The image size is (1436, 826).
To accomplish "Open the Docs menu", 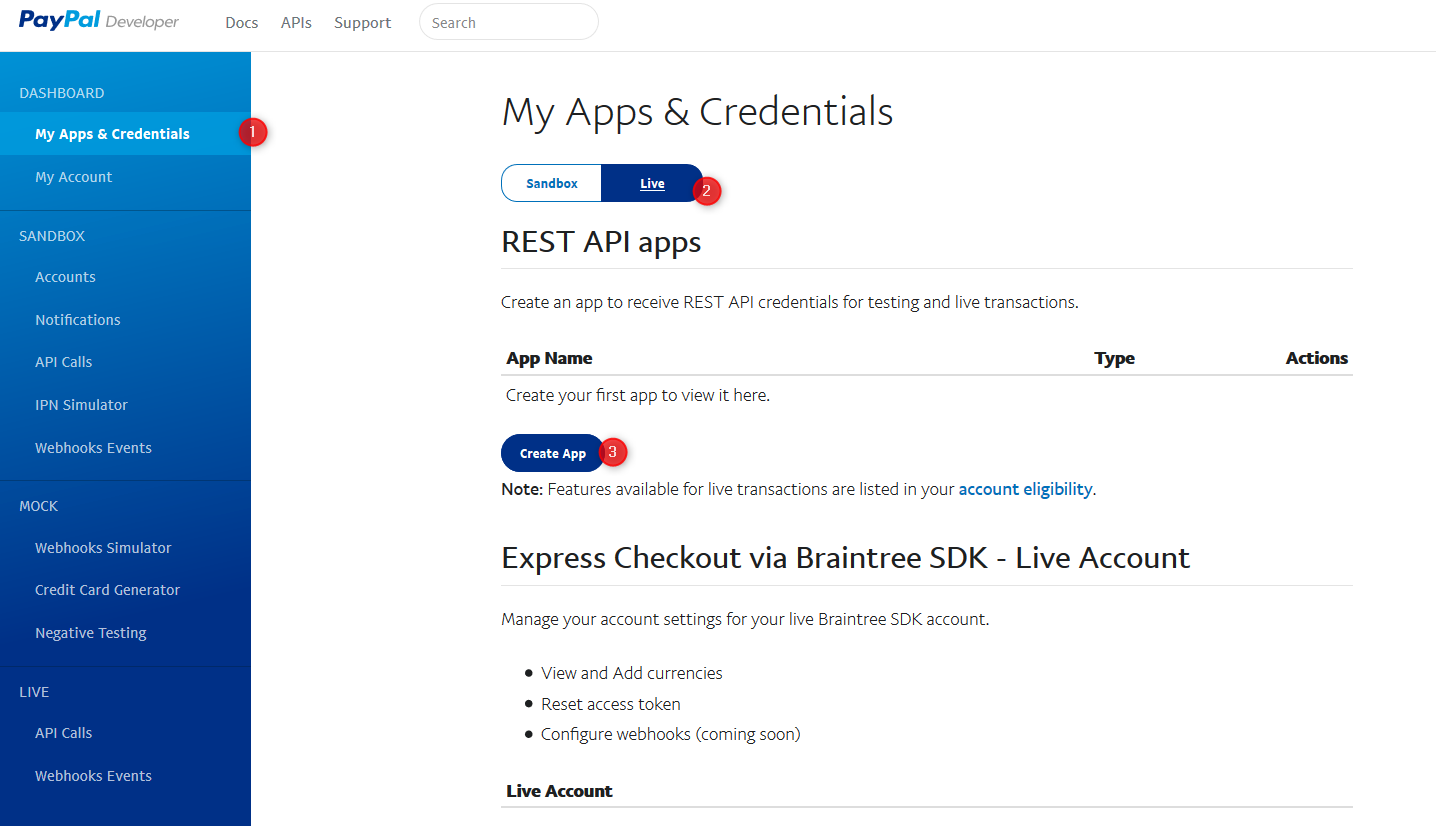I will click(242, 22).
